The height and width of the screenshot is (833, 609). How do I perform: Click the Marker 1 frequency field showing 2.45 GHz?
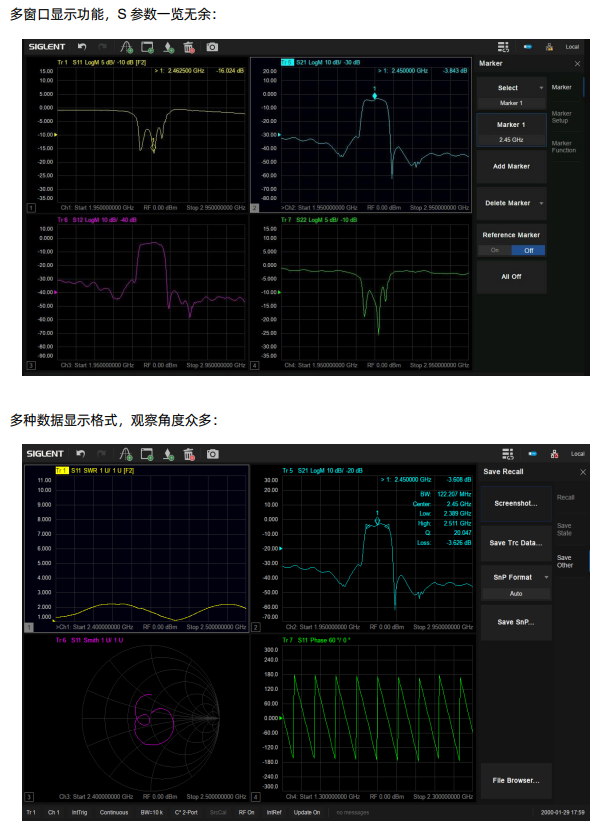511,139
